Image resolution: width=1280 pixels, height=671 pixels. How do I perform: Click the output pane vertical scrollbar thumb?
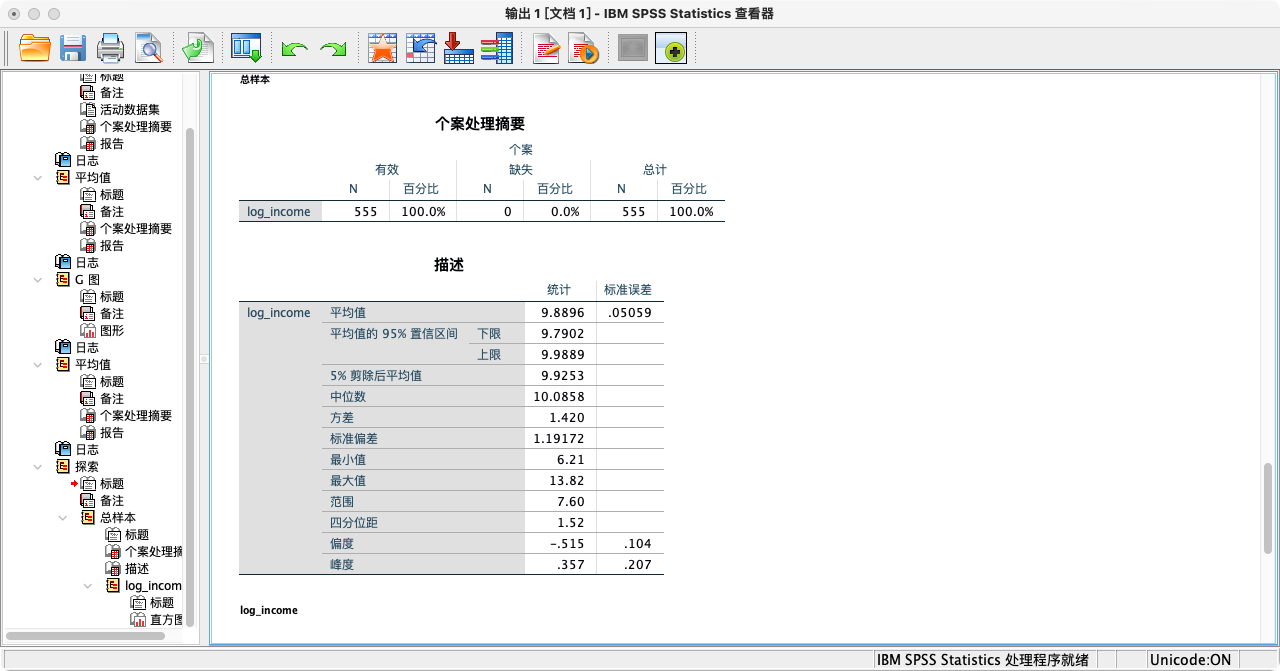coord(1269,508)
